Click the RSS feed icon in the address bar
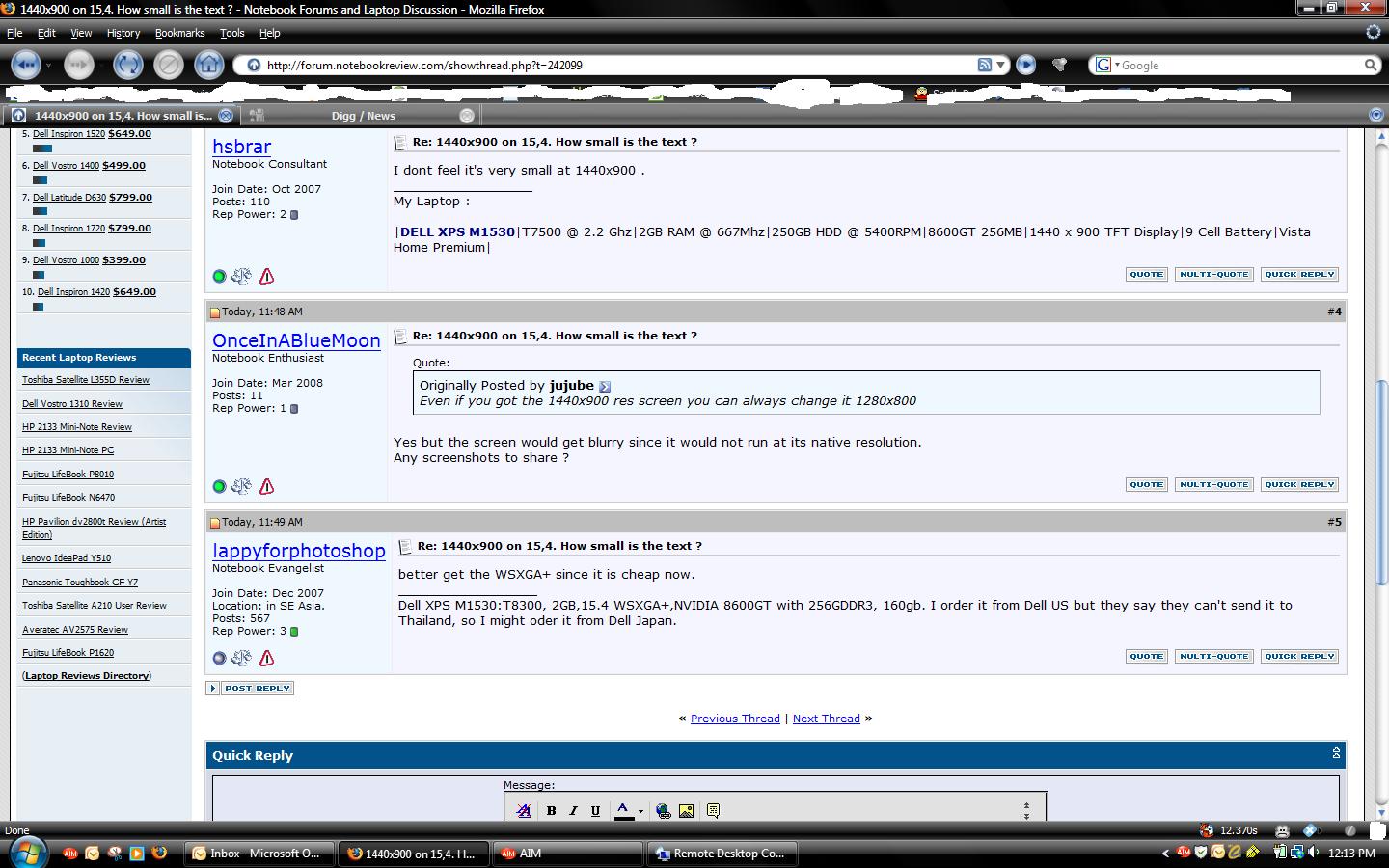Image resolution: width=1389 pixels, height=868 pixels. [985, 65]
